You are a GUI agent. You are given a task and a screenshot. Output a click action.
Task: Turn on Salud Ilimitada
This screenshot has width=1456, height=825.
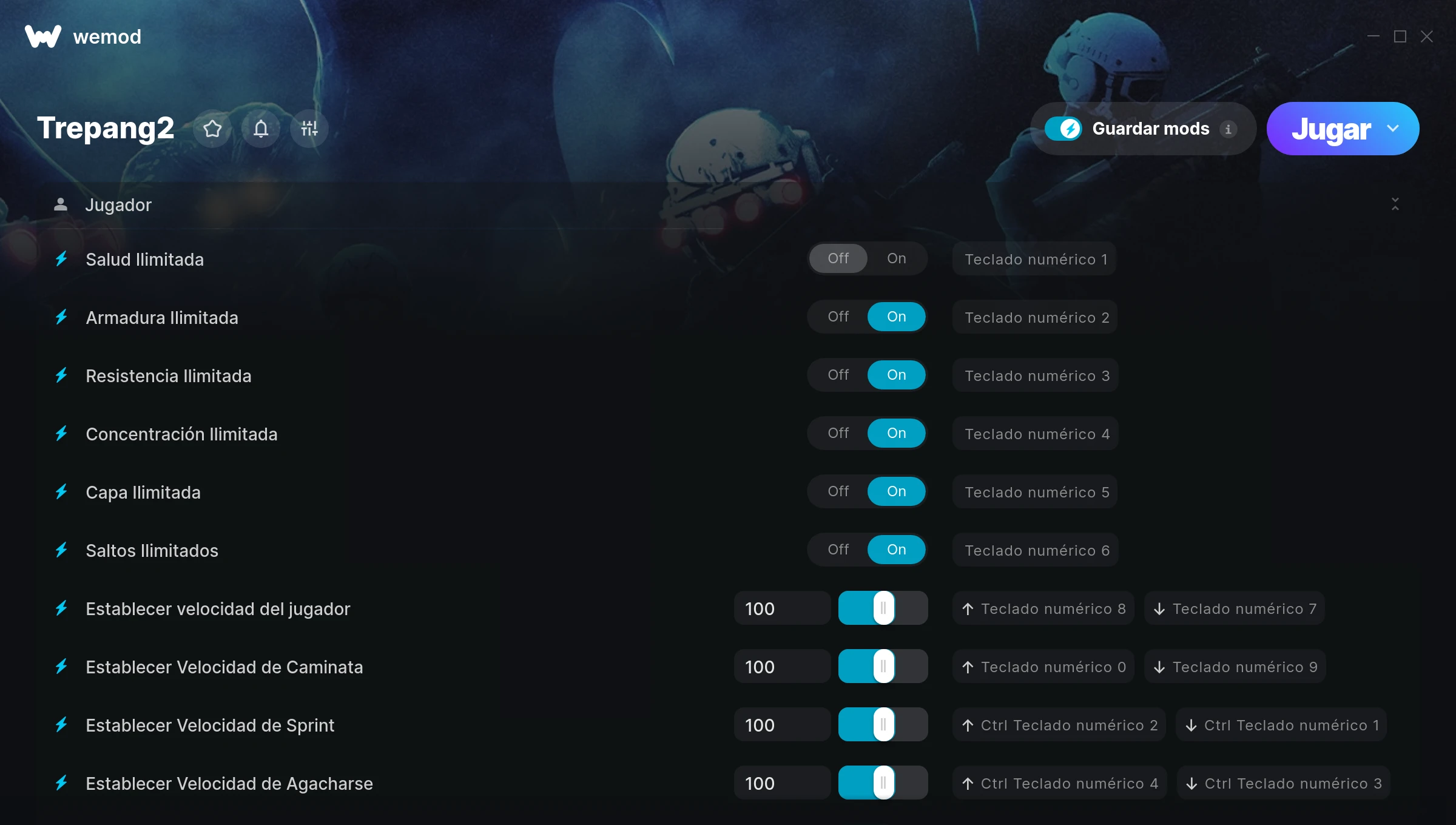tap(896, 258)
